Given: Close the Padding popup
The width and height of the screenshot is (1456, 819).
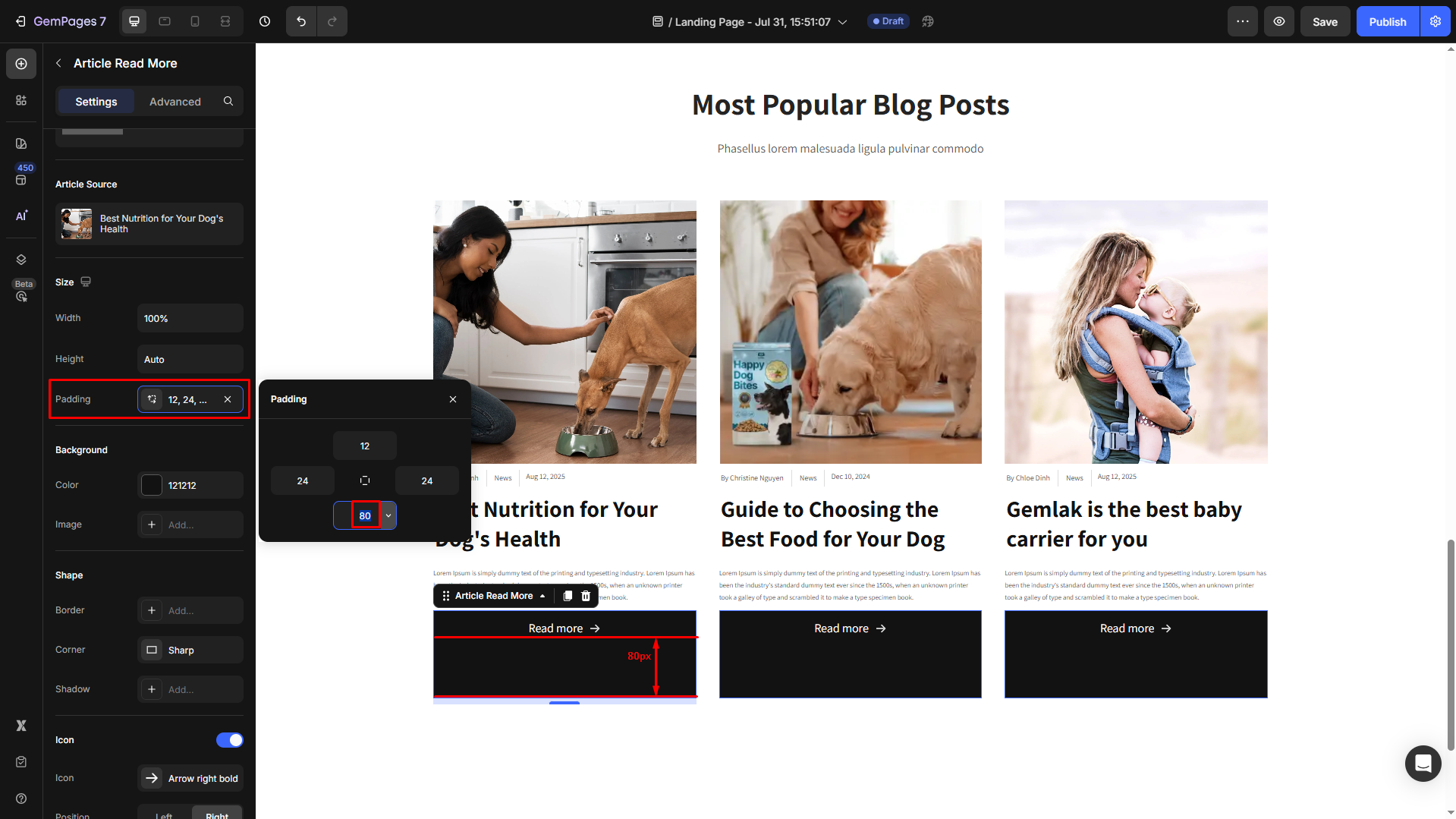Looking at the screenshot, I should [453, 399].
